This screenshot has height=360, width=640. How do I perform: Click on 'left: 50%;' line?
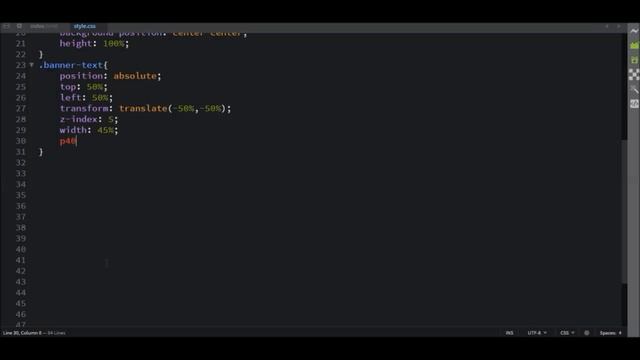pyautogui.click(x=86, y=98)
